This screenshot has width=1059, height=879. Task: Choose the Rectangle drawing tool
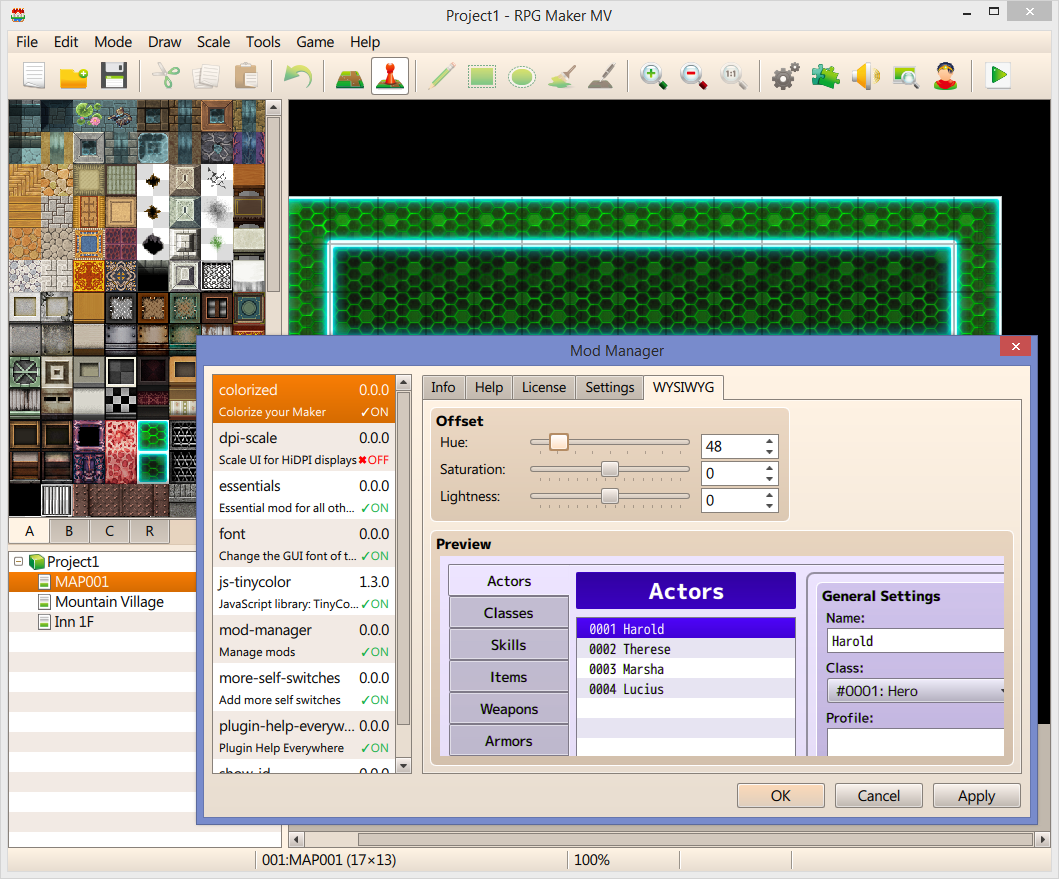coord(482,76)
